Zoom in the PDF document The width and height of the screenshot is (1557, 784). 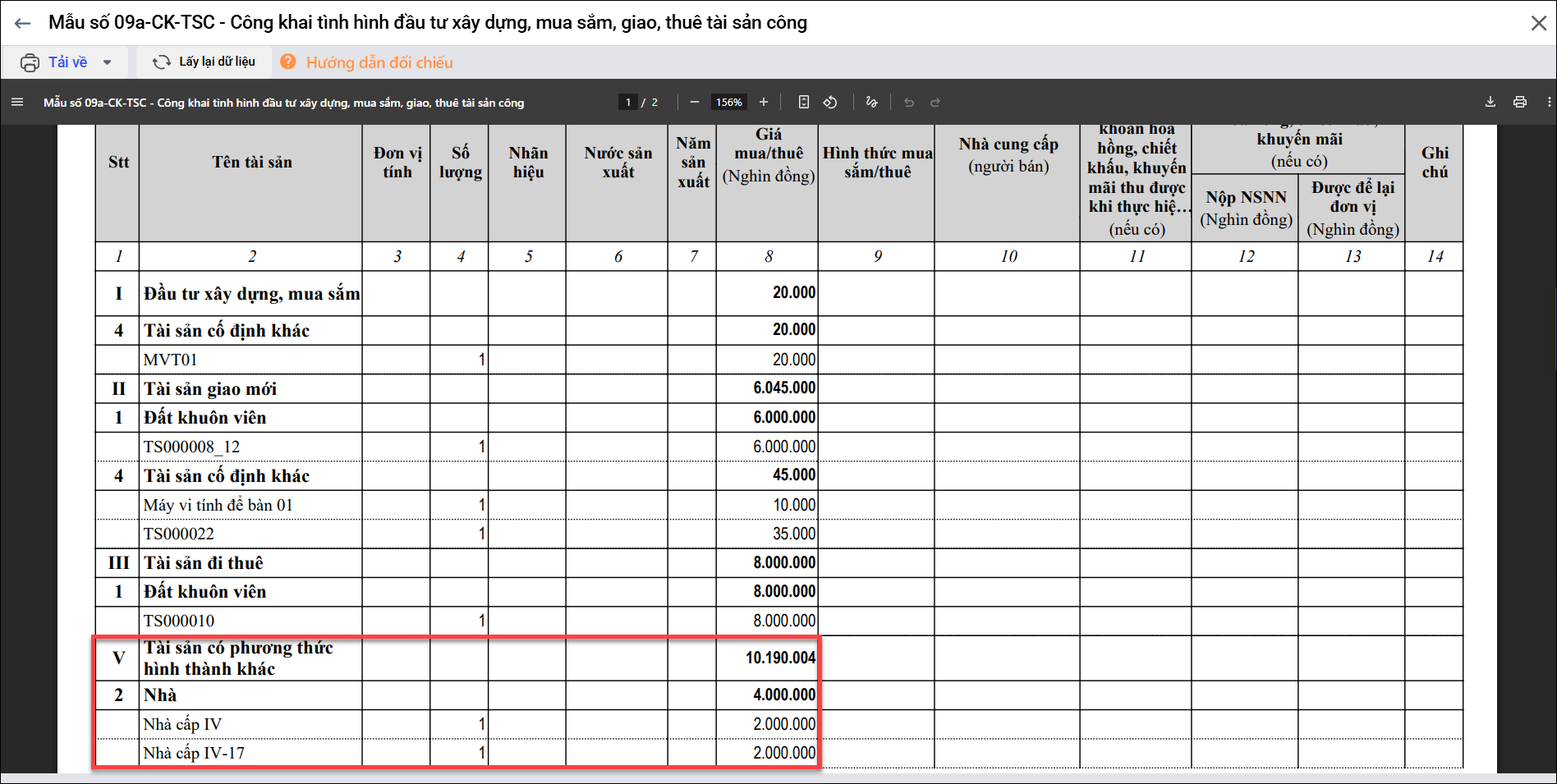[764, 102]
